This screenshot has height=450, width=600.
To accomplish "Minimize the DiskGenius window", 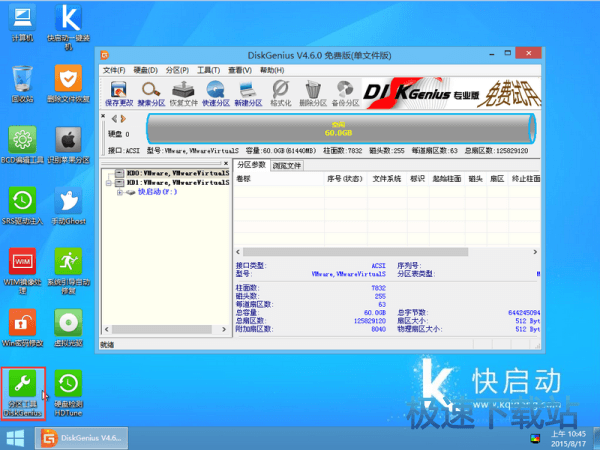I will tap(492, 54).
